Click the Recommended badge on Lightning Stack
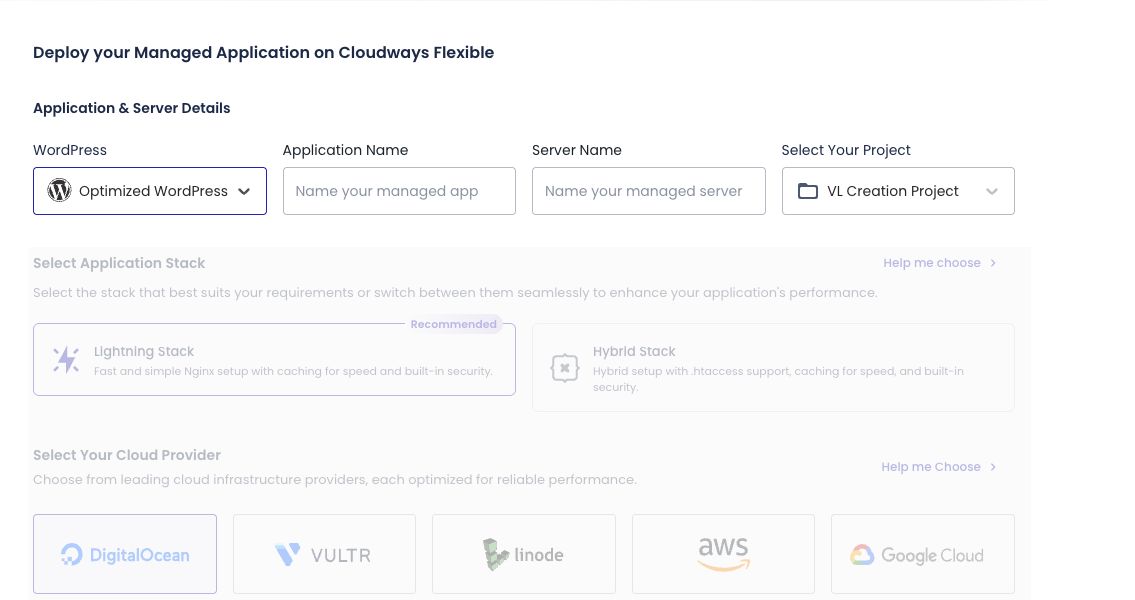Screen dimensions: 1135x600 [454, 324]
